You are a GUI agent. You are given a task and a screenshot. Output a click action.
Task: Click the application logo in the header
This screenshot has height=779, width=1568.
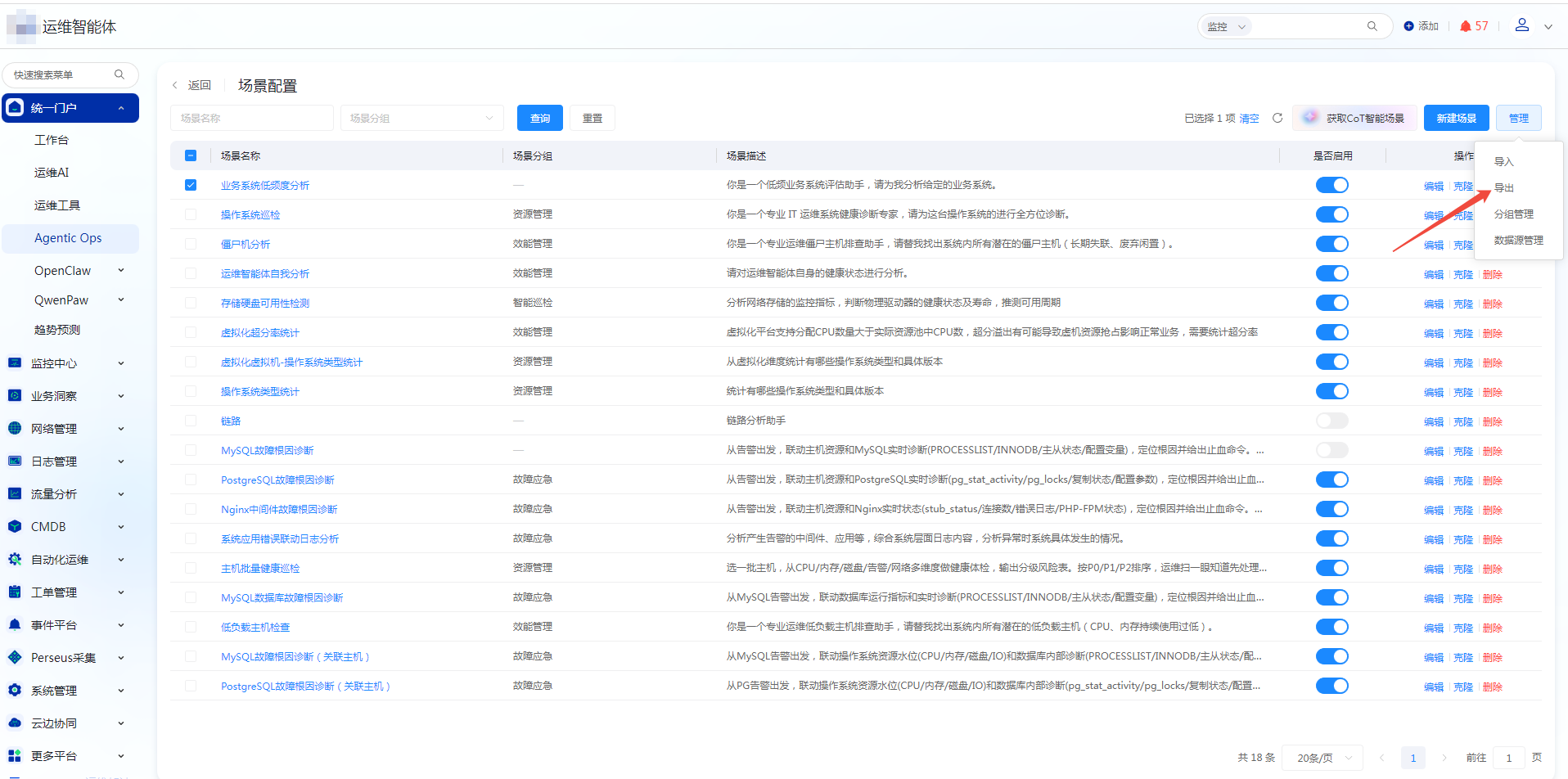(21, 27)
